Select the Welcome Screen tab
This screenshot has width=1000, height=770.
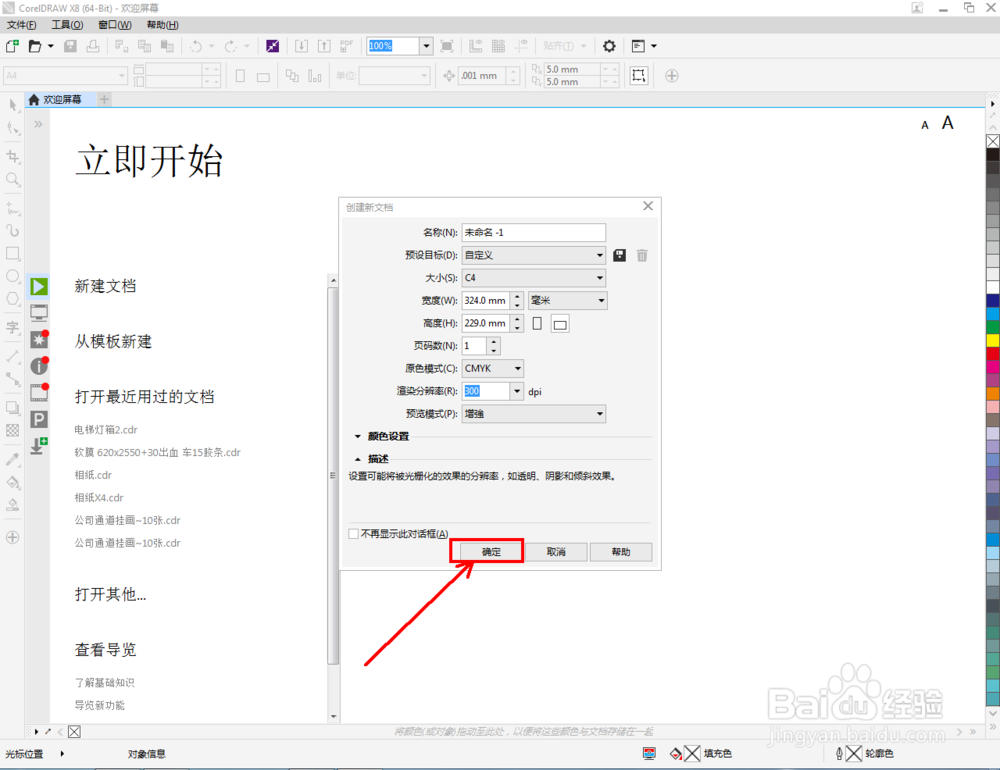pyautogui.click(x=61, y=100)
